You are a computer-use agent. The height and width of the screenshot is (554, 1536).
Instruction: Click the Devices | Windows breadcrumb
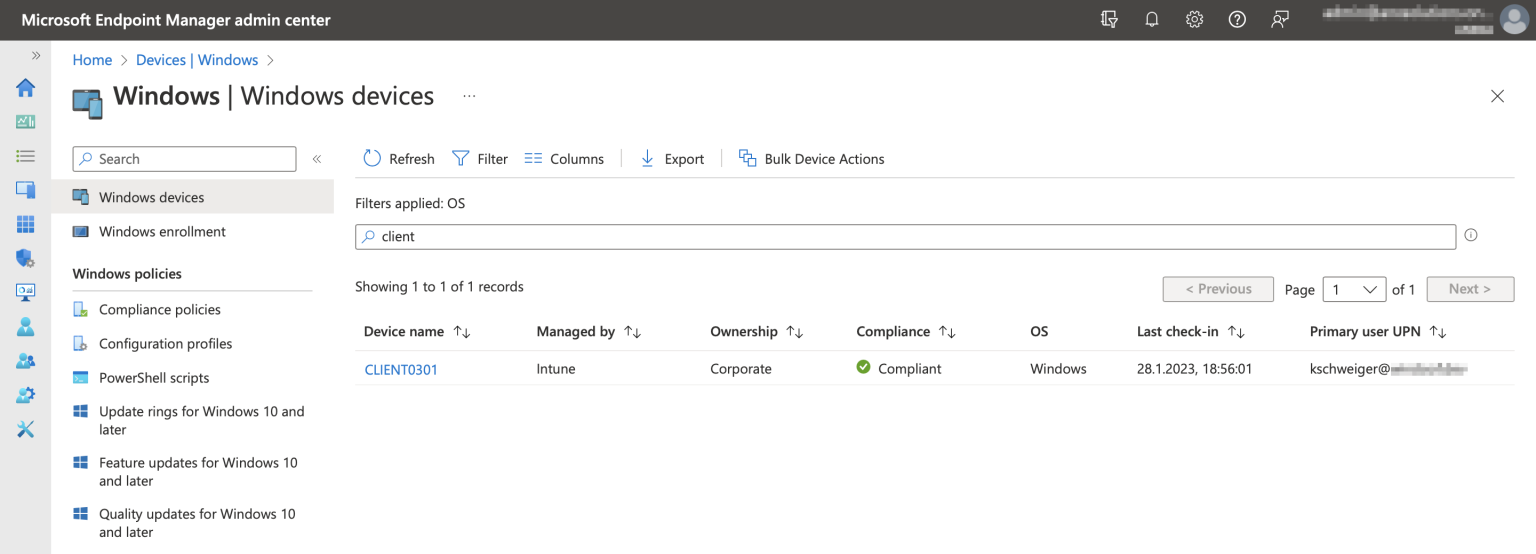pyautogui.click(x=197, y=60)
